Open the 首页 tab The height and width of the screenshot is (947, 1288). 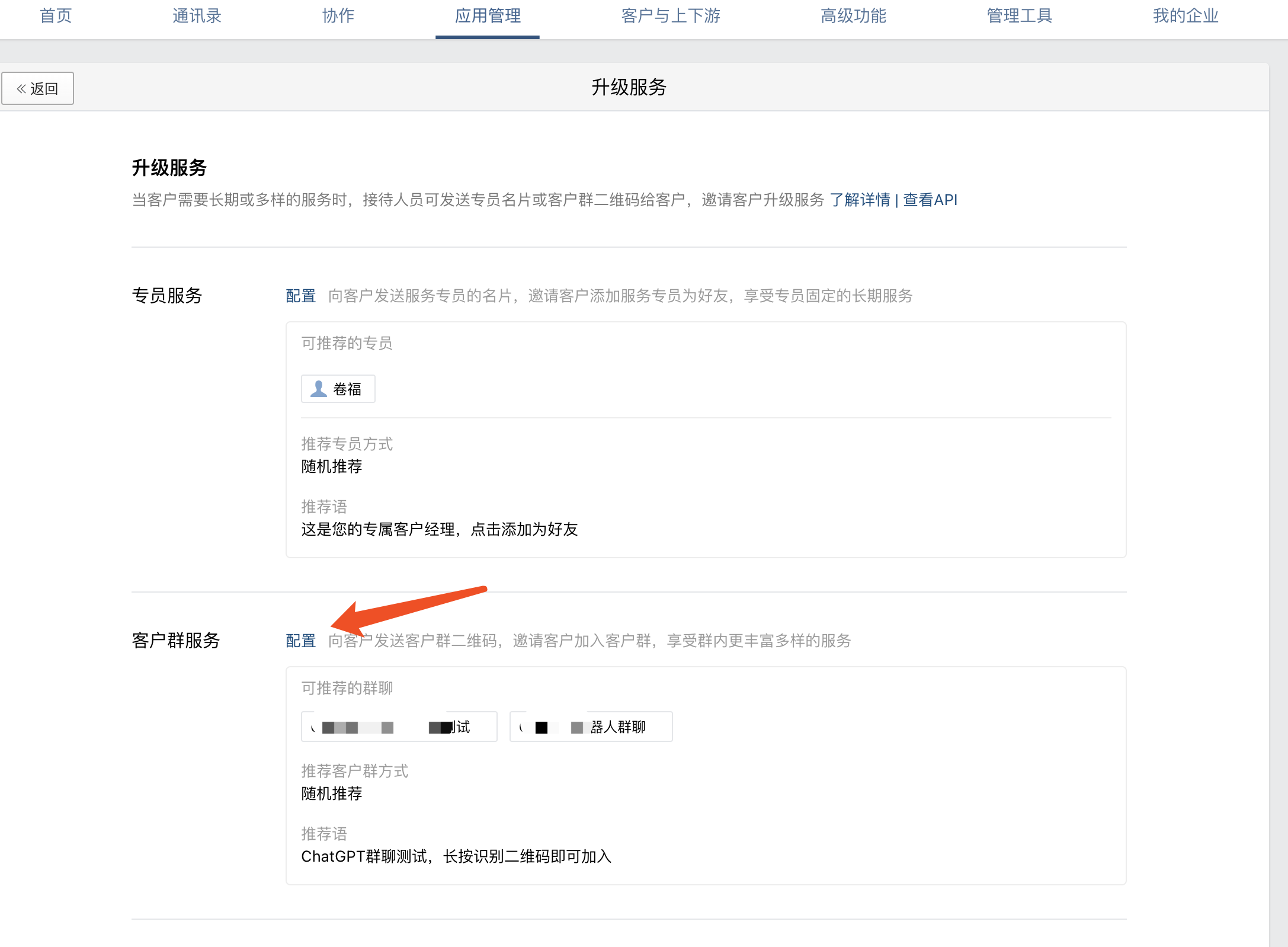[x=56, y=16]
